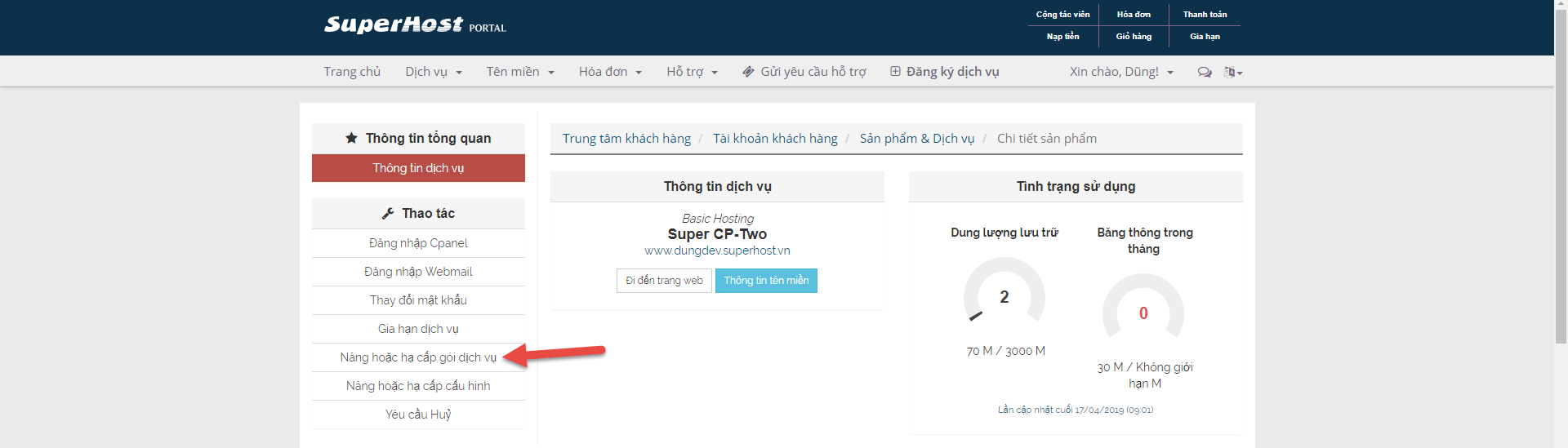Click the SuperHost Portal logo
This screenshot has height=448, width=1568.
(415, 25)
